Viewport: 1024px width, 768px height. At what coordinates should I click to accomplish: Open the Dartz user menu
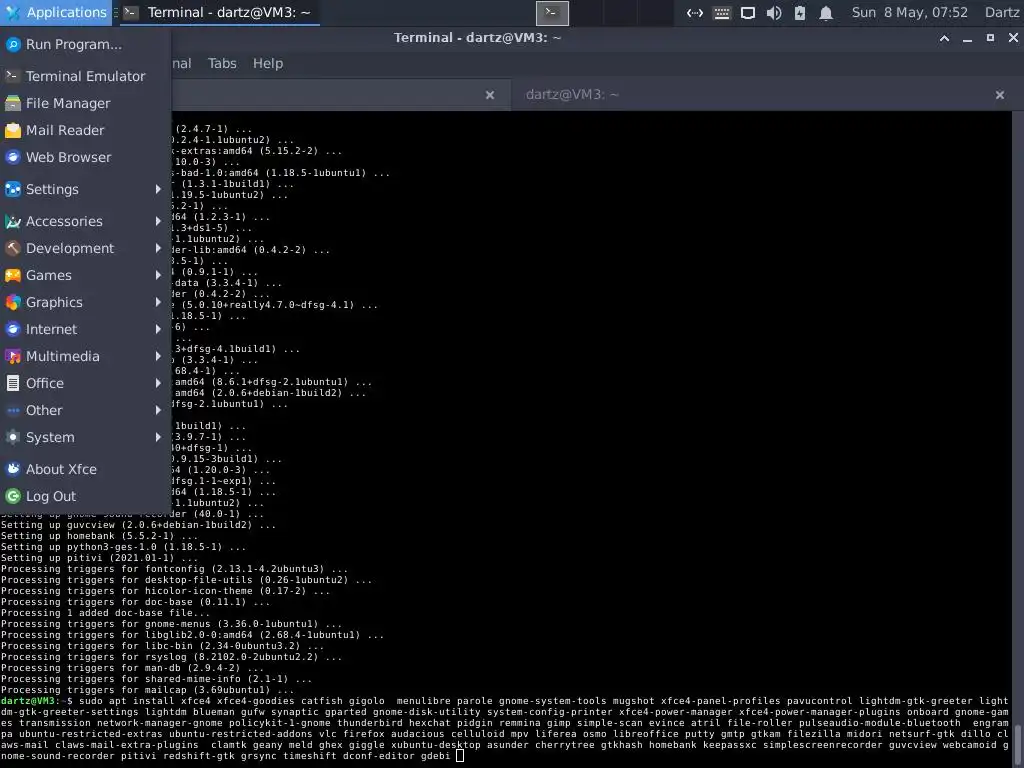[x=1002, y=12]
